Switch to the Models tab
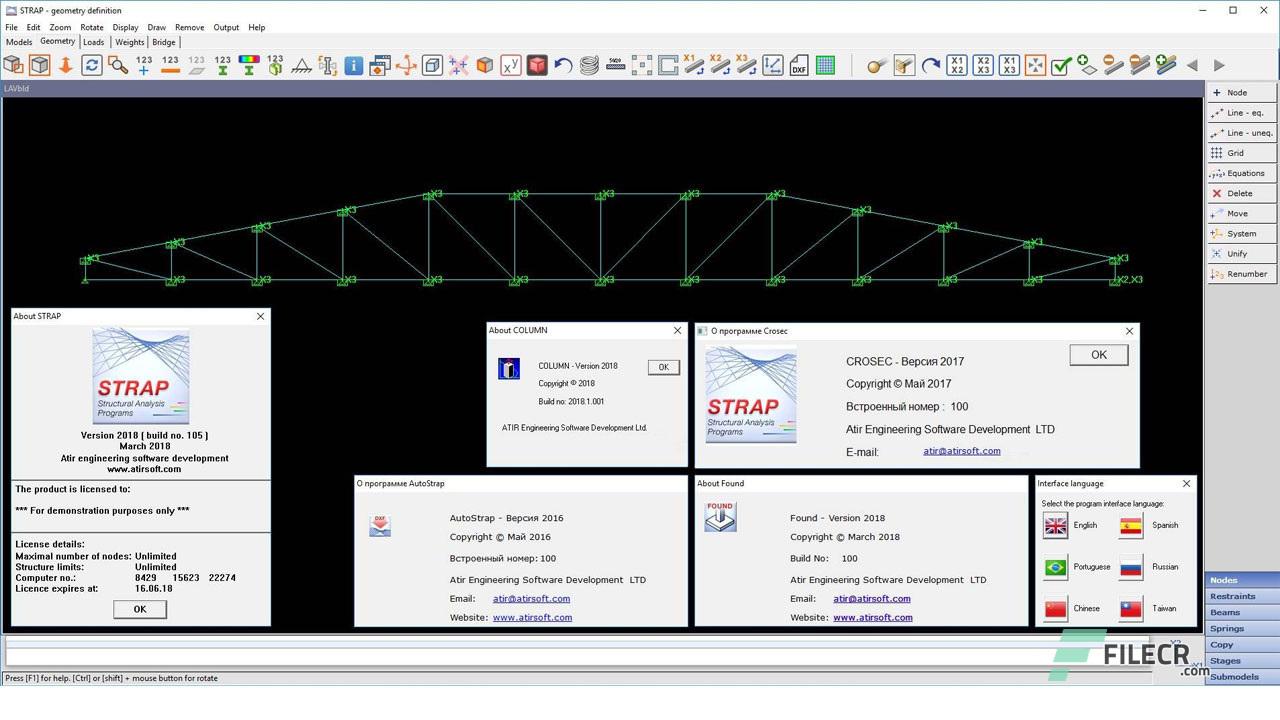 coord(19,42)
